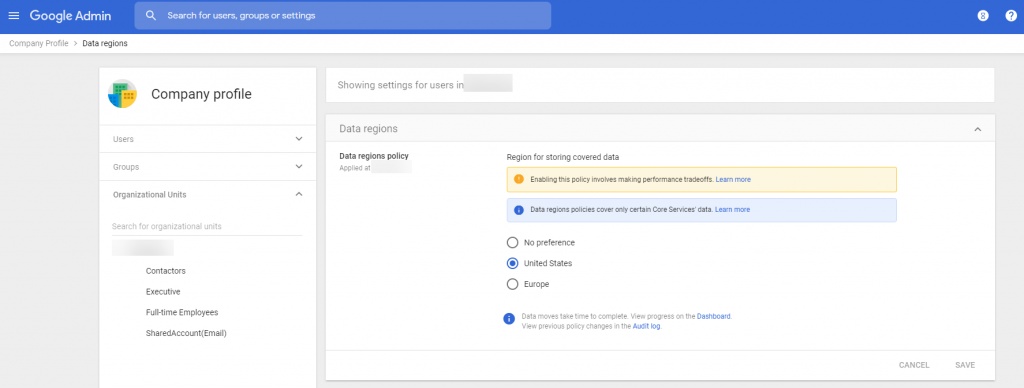Open the Help question mark icon

tap(1011, 16)
